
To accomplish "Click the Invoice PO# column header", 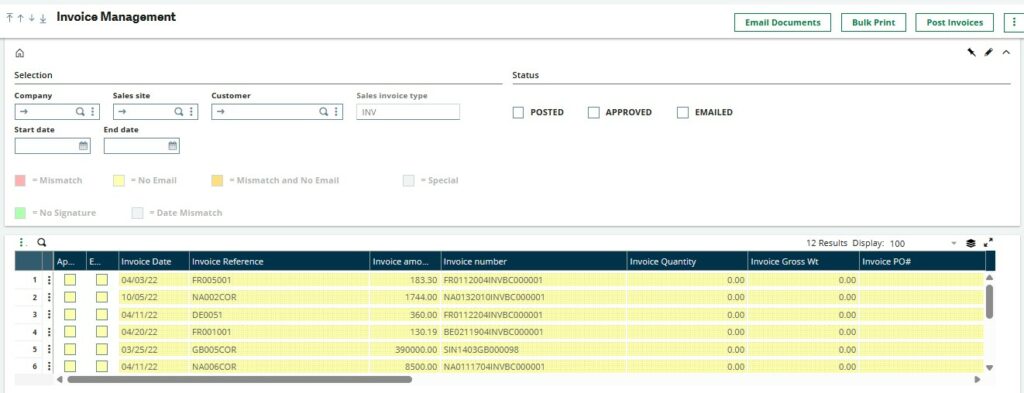I will click(922, 261).
